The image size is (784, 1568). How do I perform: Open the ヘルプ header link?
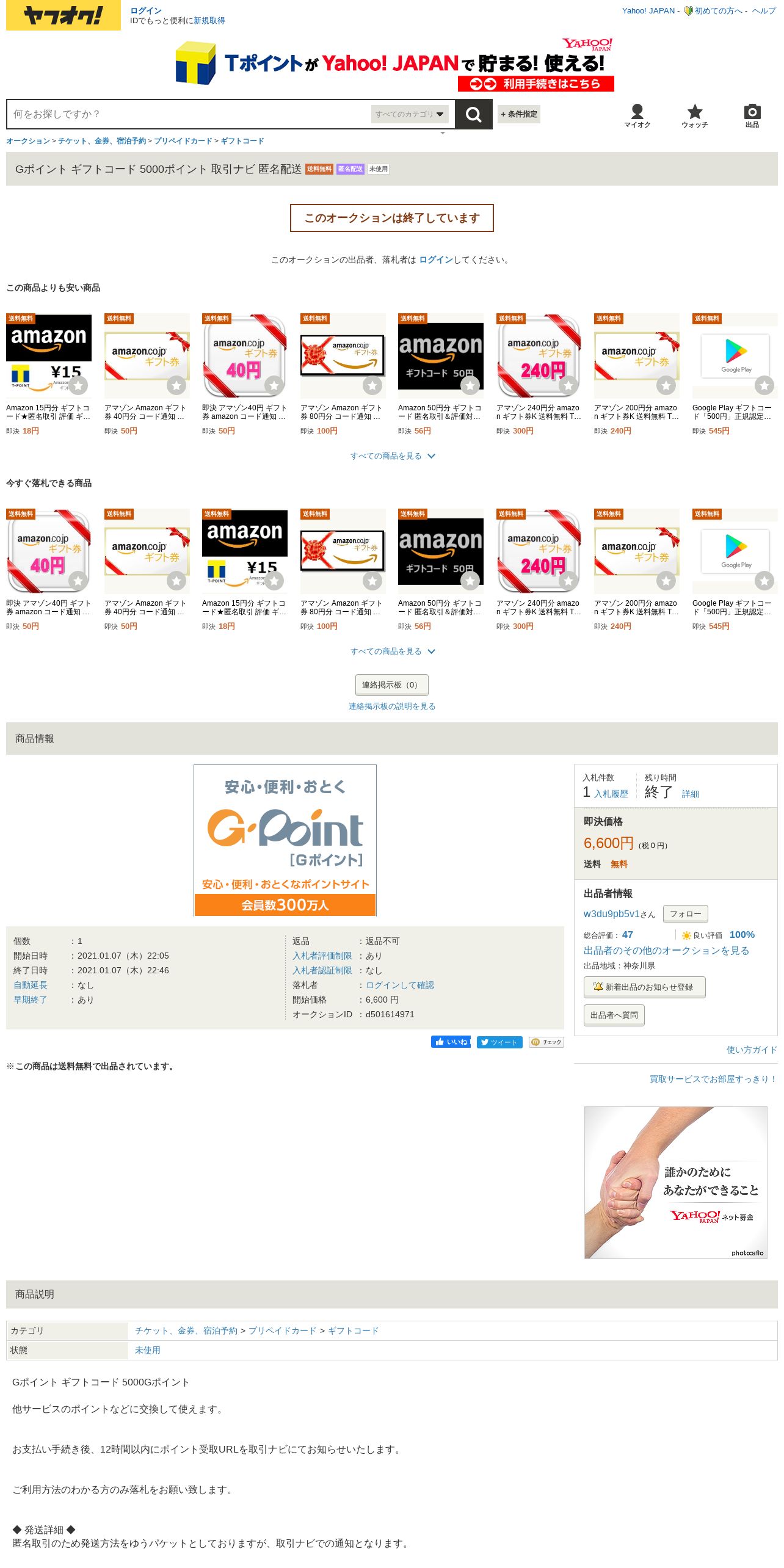764,11
